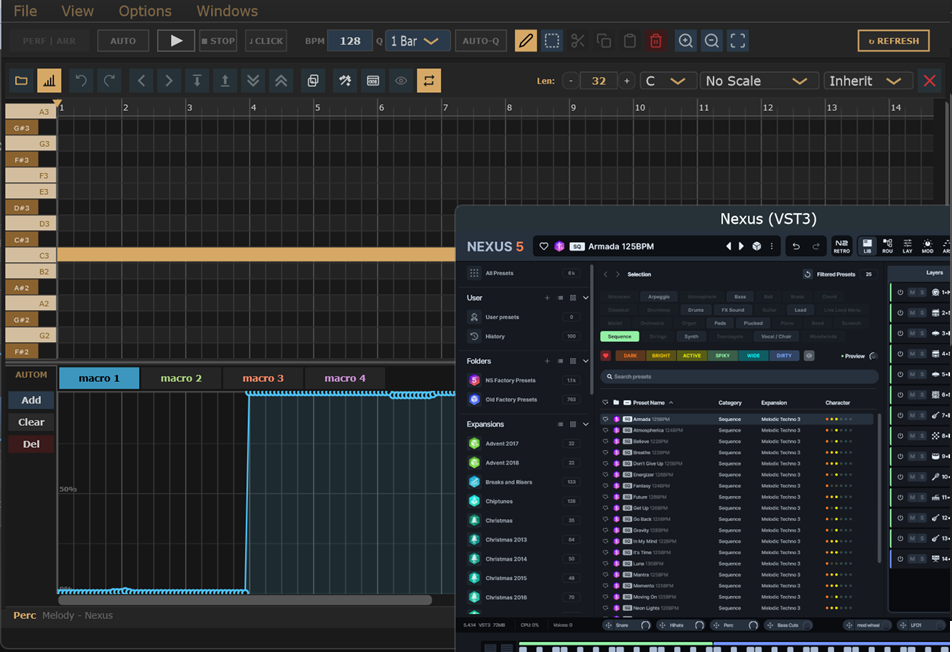Viewport: 952px width, 652px height.
Task: Click the Snare macro knob in Nexus
Action: click(645, 625)
